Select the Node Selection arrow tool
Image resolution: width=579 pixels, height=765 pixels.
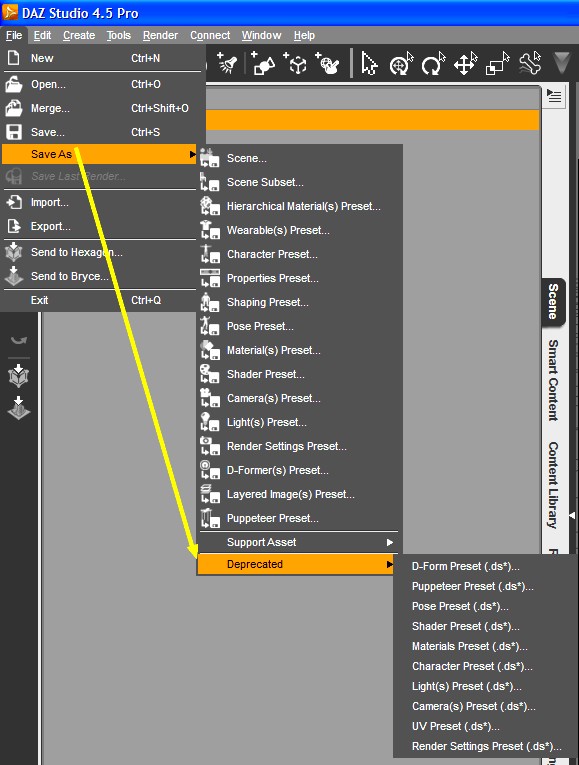pos(369,63)
